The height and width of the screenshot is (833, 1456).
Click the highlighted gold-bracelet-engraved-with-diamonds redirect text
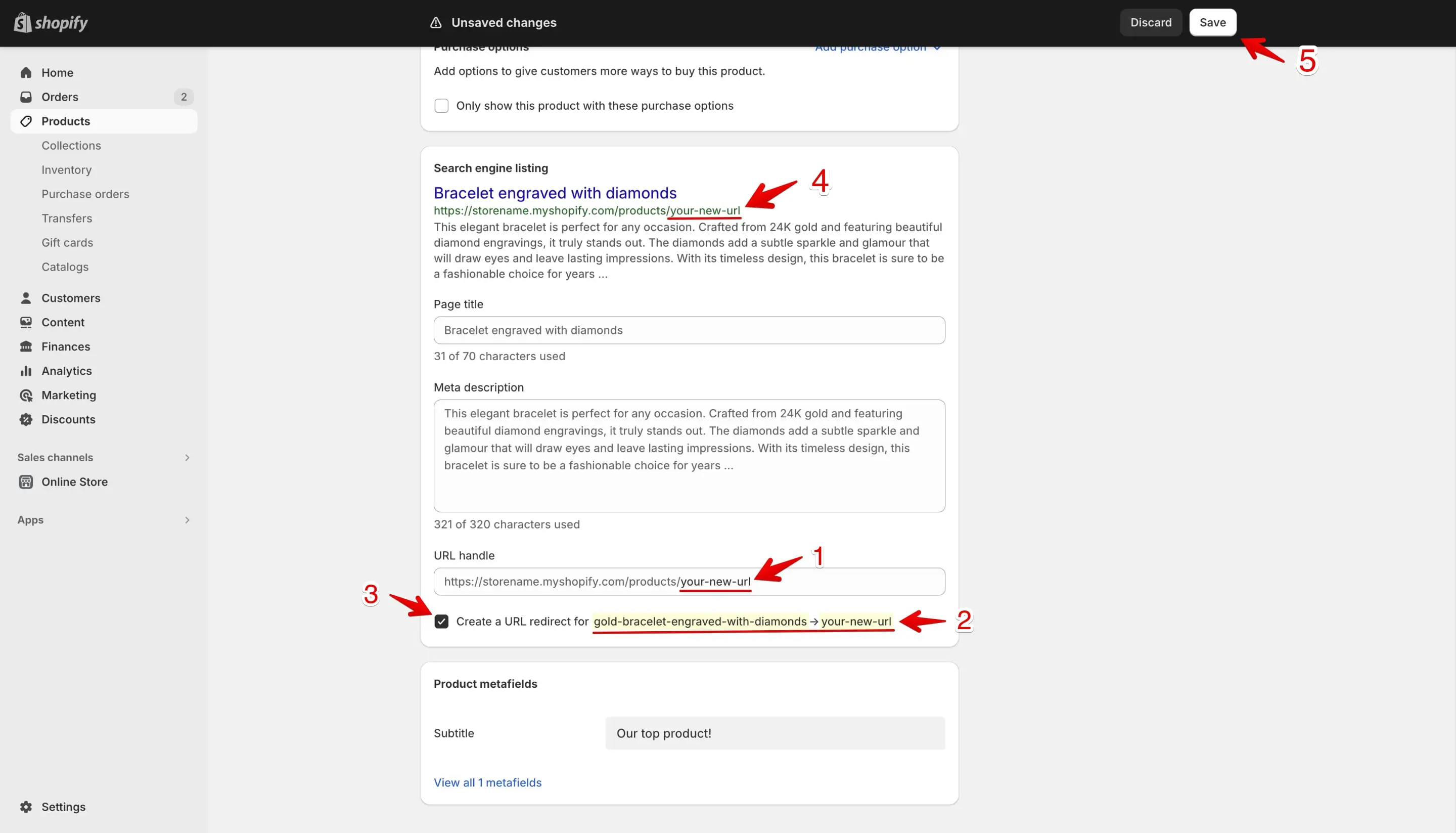pos(700,621)
